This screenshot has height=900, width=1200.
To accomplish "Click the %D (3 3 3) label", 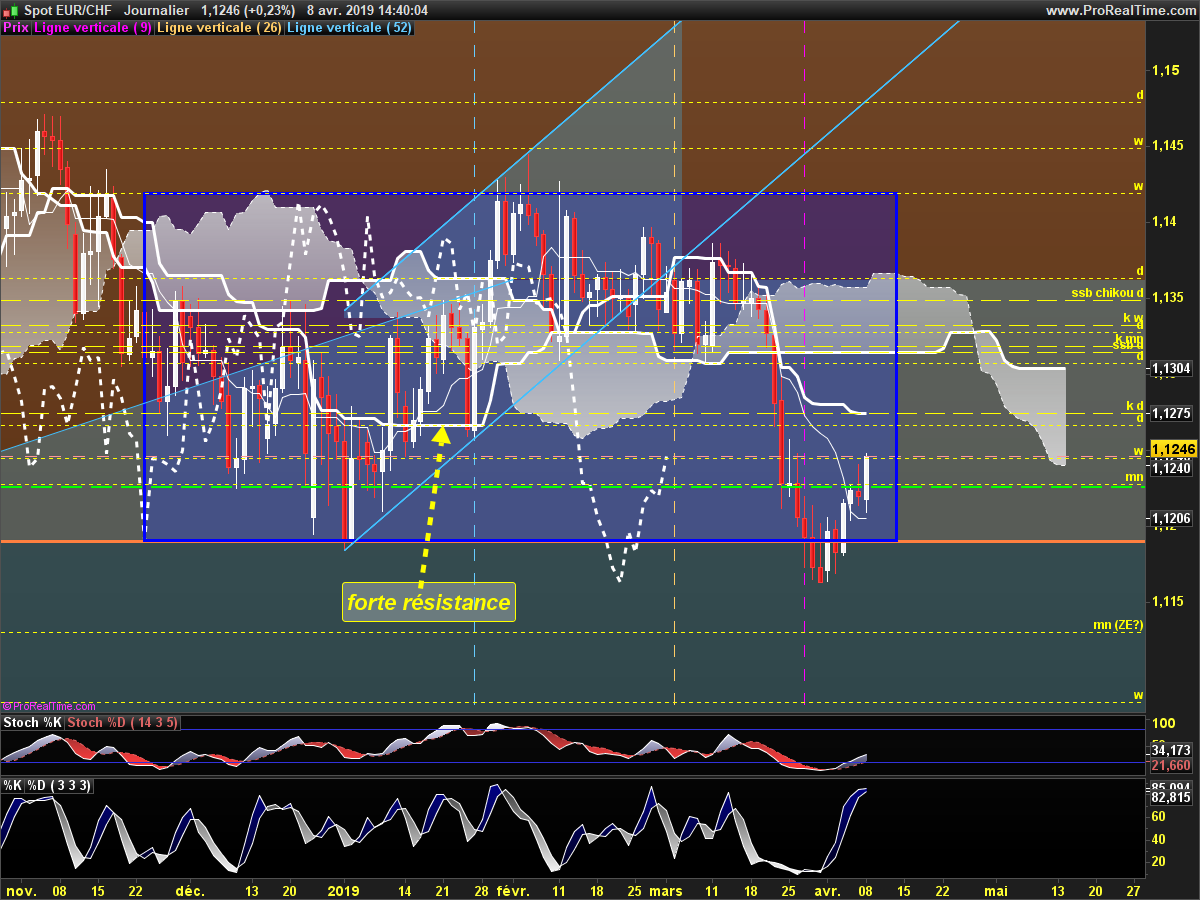I will click(59, 786).
